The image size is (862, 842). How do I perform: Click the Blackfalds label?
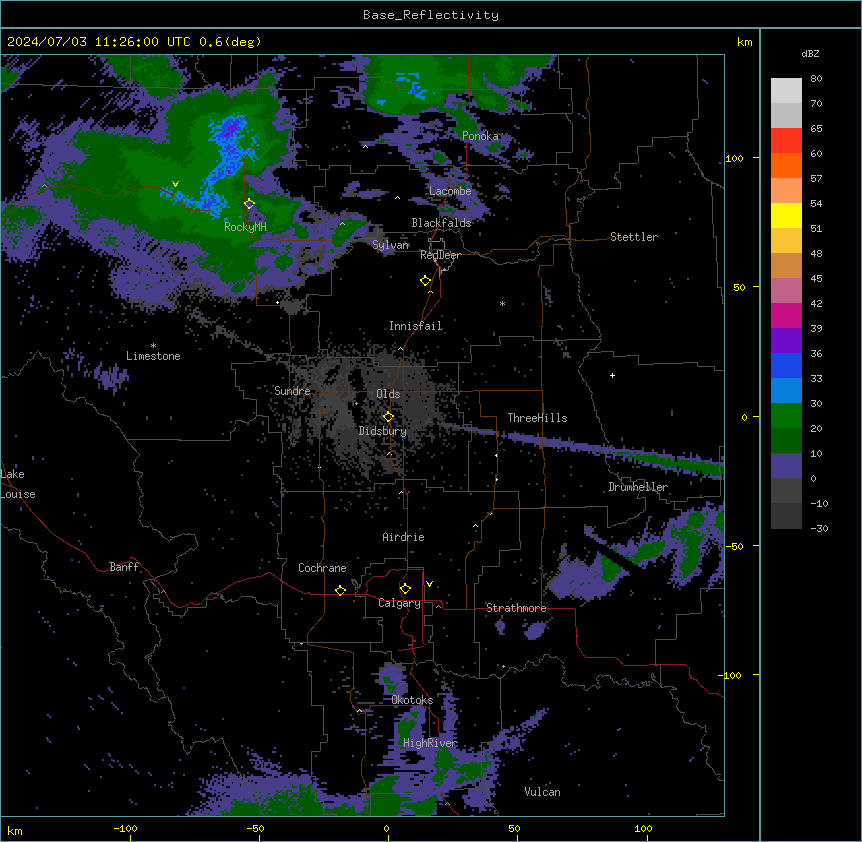click(441, 223)
